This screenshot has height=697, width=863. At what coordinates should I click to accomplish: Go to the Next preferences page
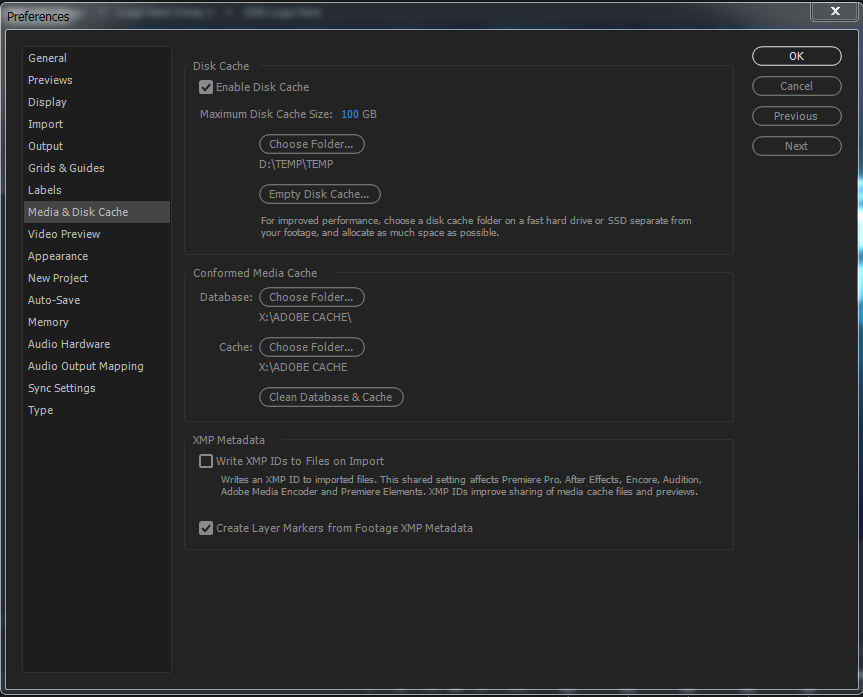(796, 146)
